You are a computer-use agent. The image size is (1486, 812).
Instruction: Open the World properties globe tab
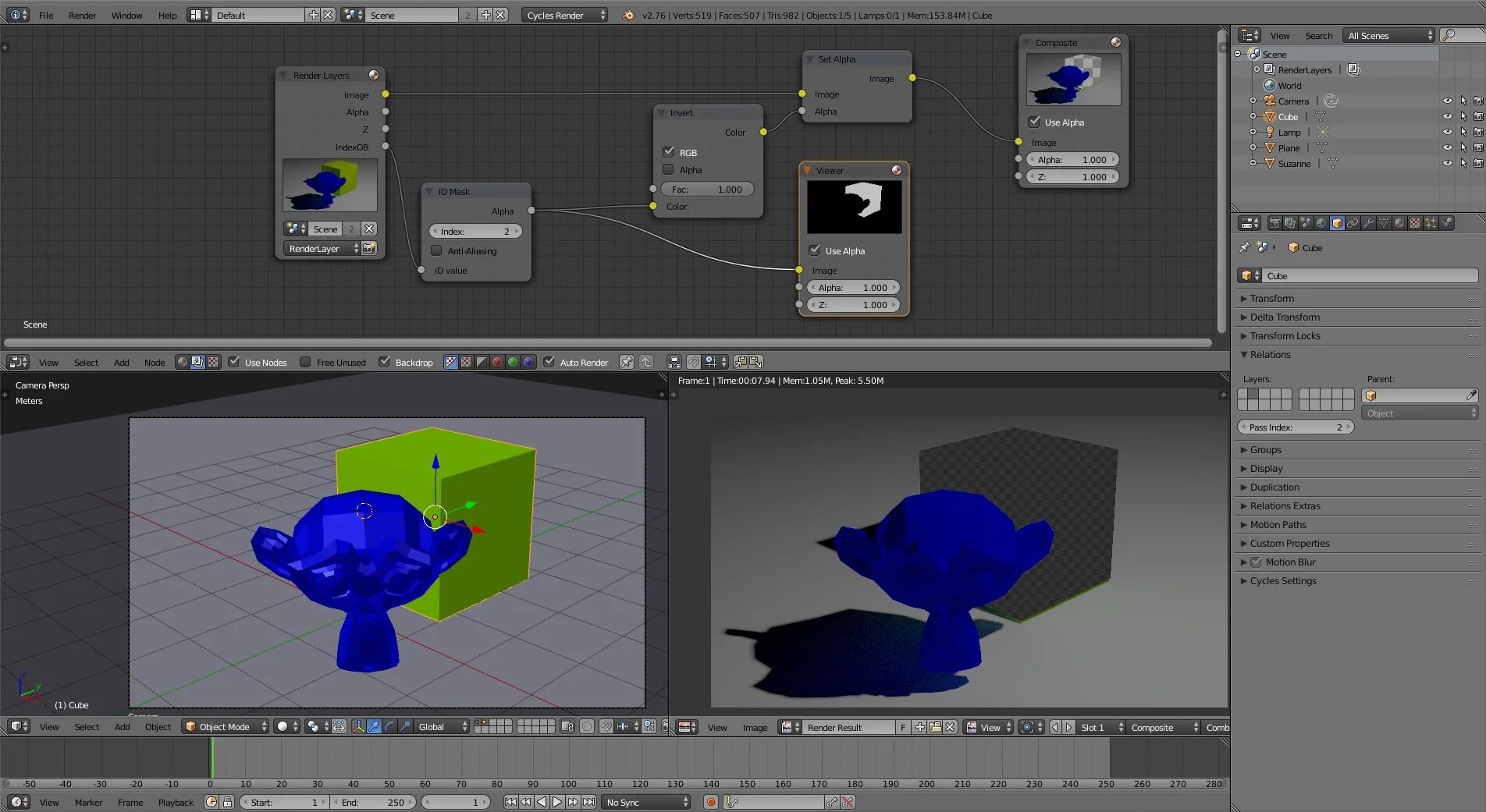[1321, 223]
